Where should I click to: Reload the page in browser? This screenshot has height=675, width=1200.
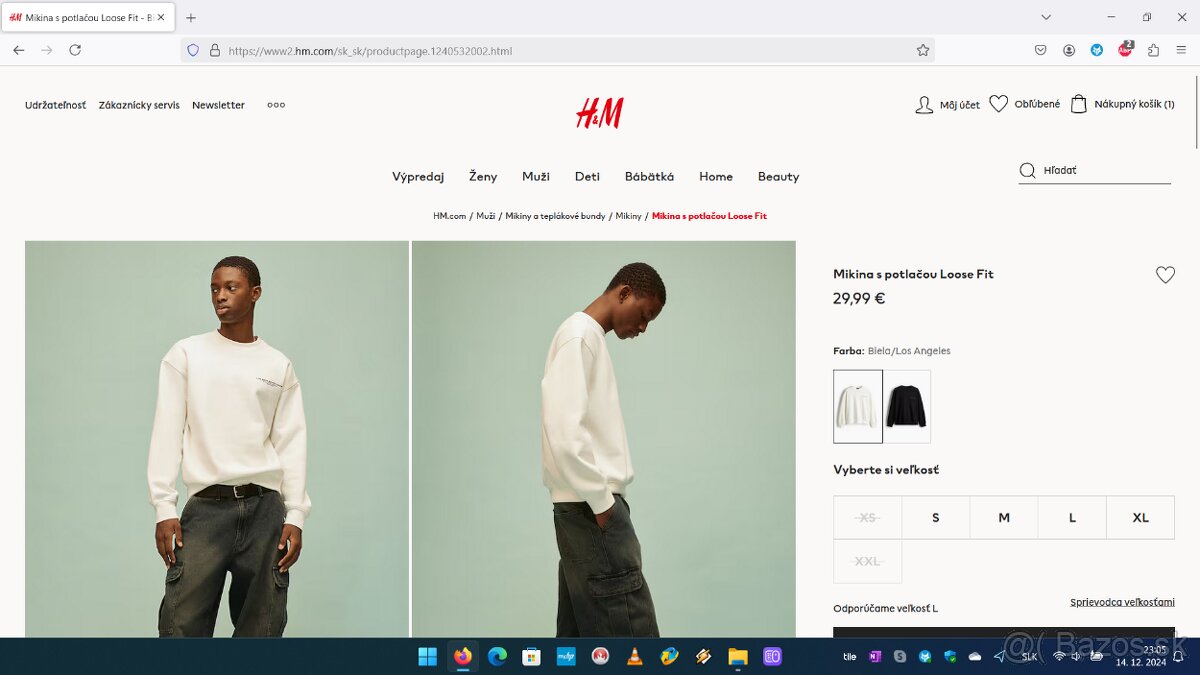[75, 50]
